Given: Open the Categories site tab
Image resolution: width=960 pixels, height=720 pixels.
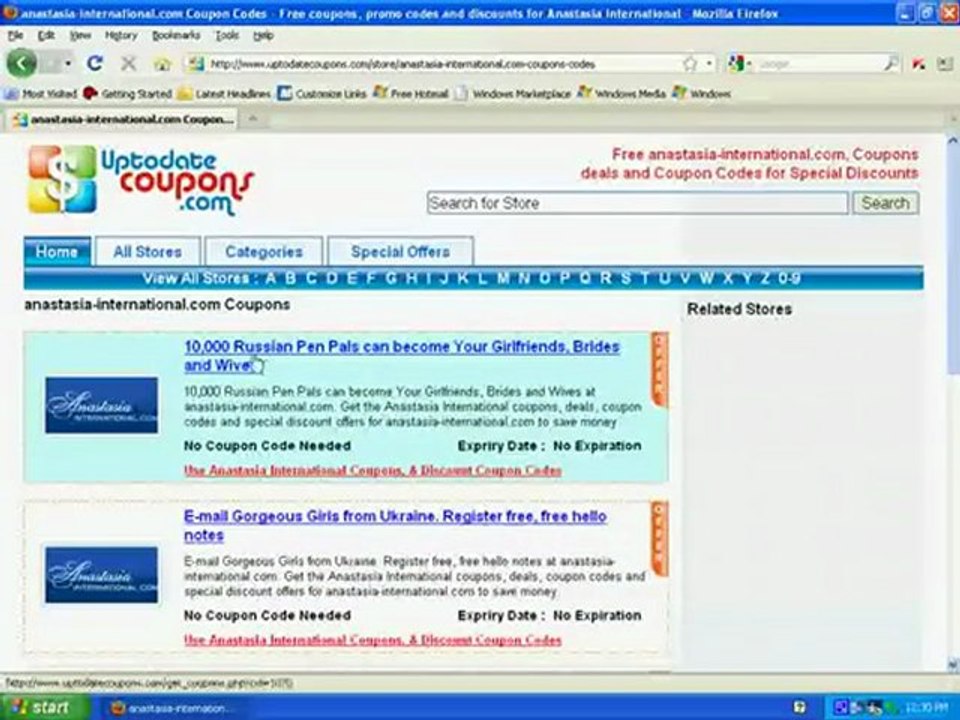Looking at the screenshot, I should coord(264,252).
